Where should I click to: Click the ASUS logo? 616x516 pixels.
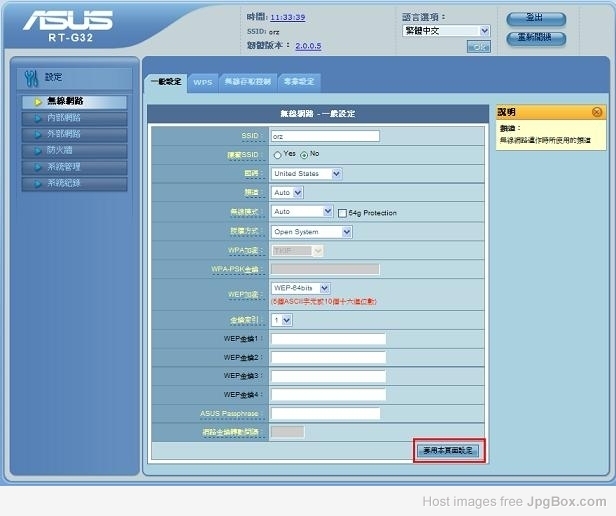(x=68, y=22)
